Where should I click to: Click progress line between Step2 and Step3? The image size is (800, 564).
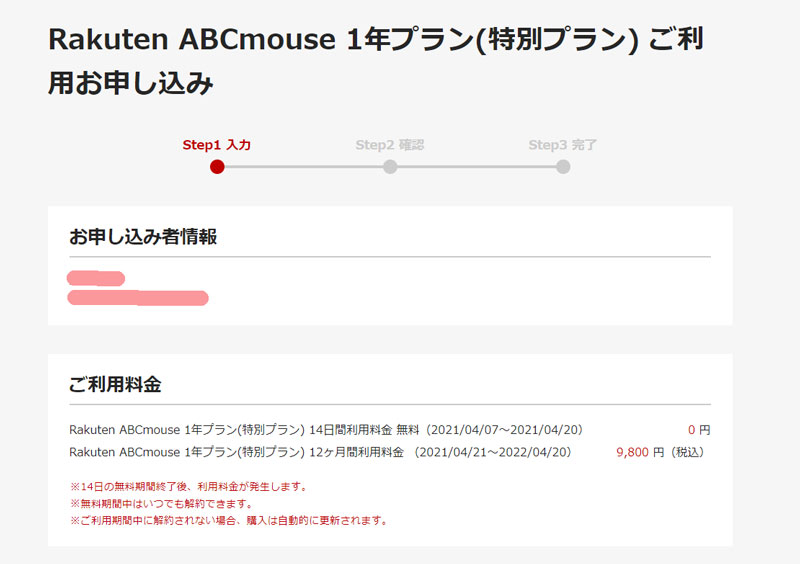click(x=477, y=167)
